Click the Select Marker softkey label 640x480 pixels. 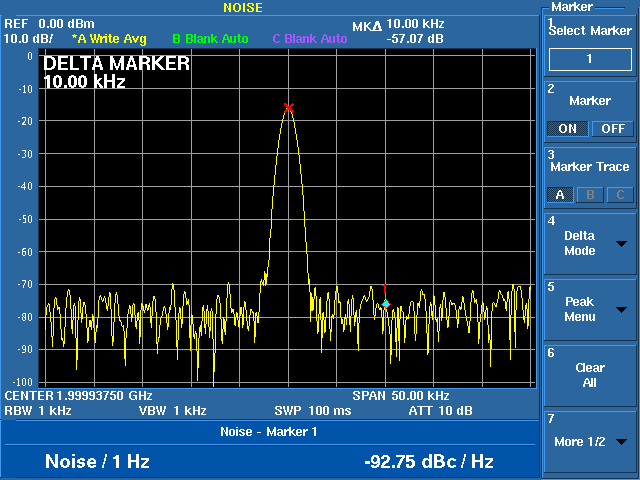[x=590, y=31]
